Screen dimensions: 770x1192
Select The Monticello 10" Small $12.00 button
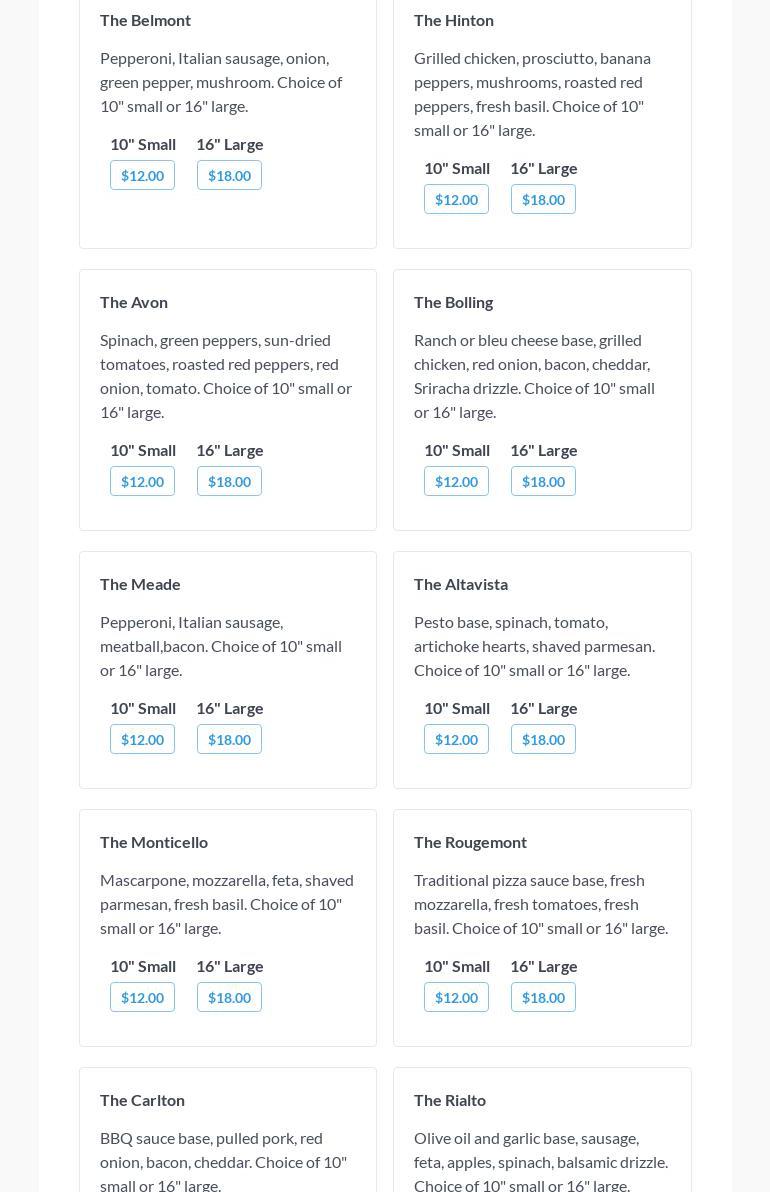(142, 998)
